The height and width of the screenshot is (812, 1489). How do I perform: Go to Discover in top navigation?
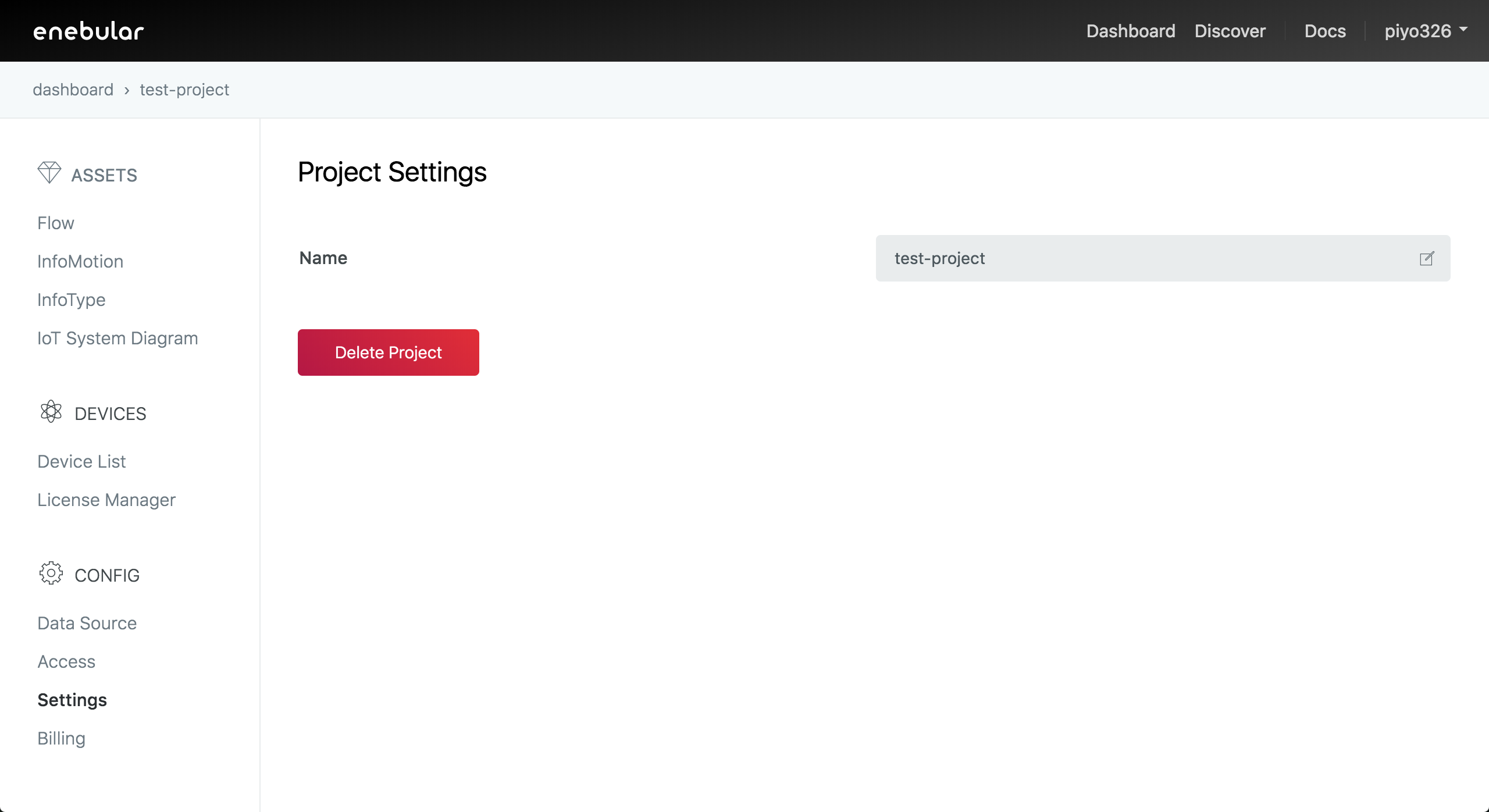[1230, 31]
